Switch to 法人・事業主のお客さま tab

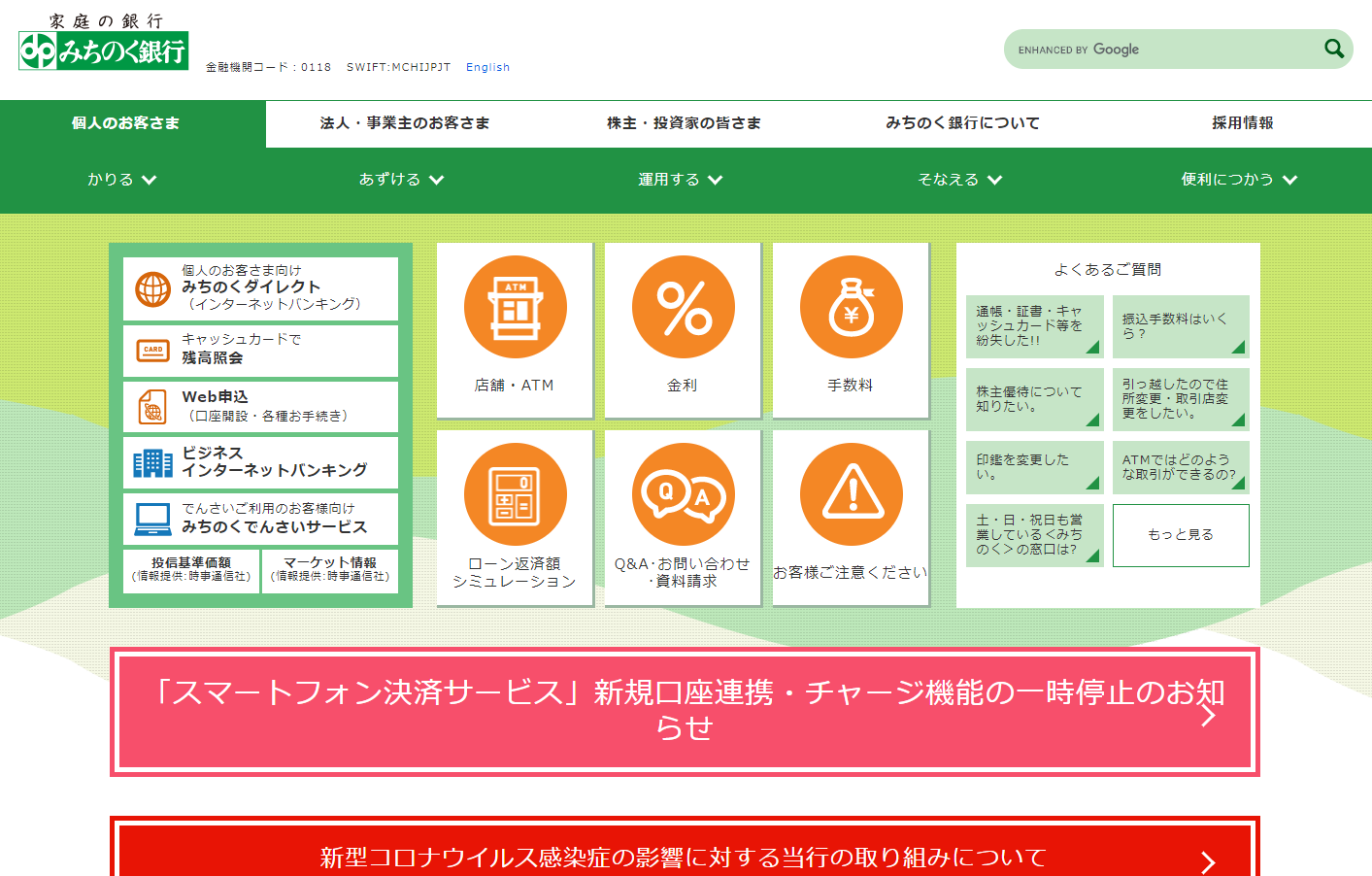pos(405,123)
